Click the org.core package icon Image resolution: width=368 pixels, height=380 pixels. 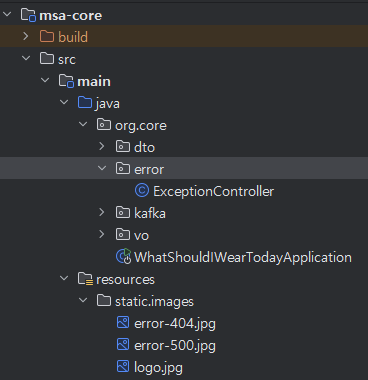[104, 124]
